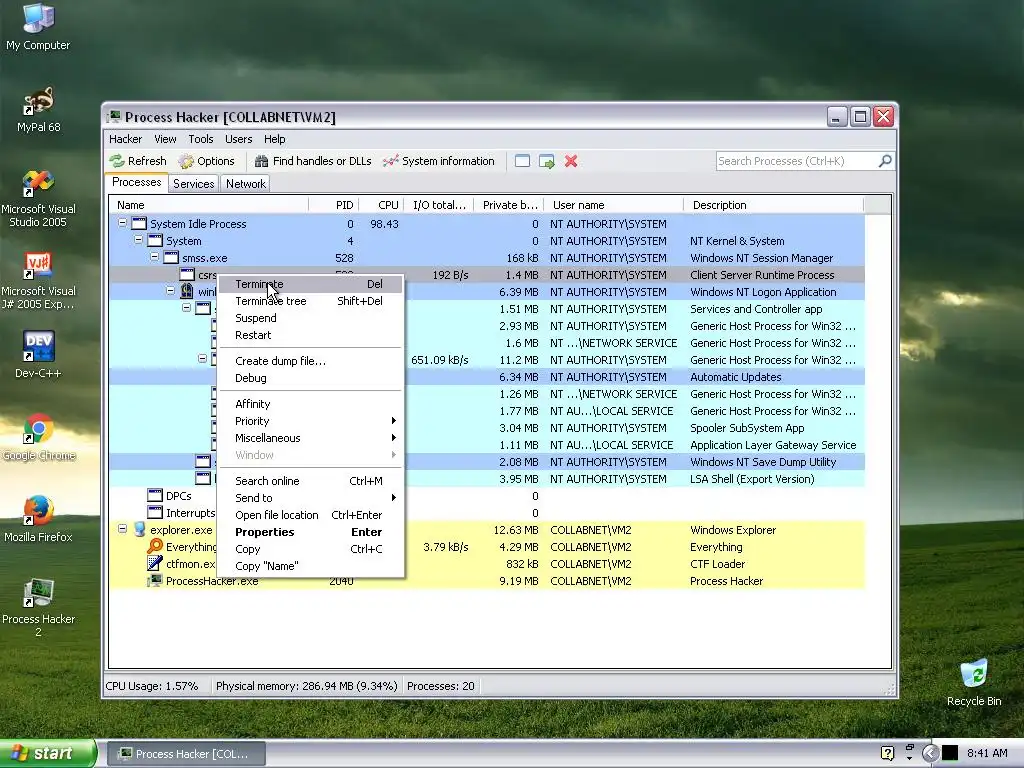Collapse the System Idle Process tree node
Image resolution: width=1024 pixels, height=768 pixels.
coord(122,223)
